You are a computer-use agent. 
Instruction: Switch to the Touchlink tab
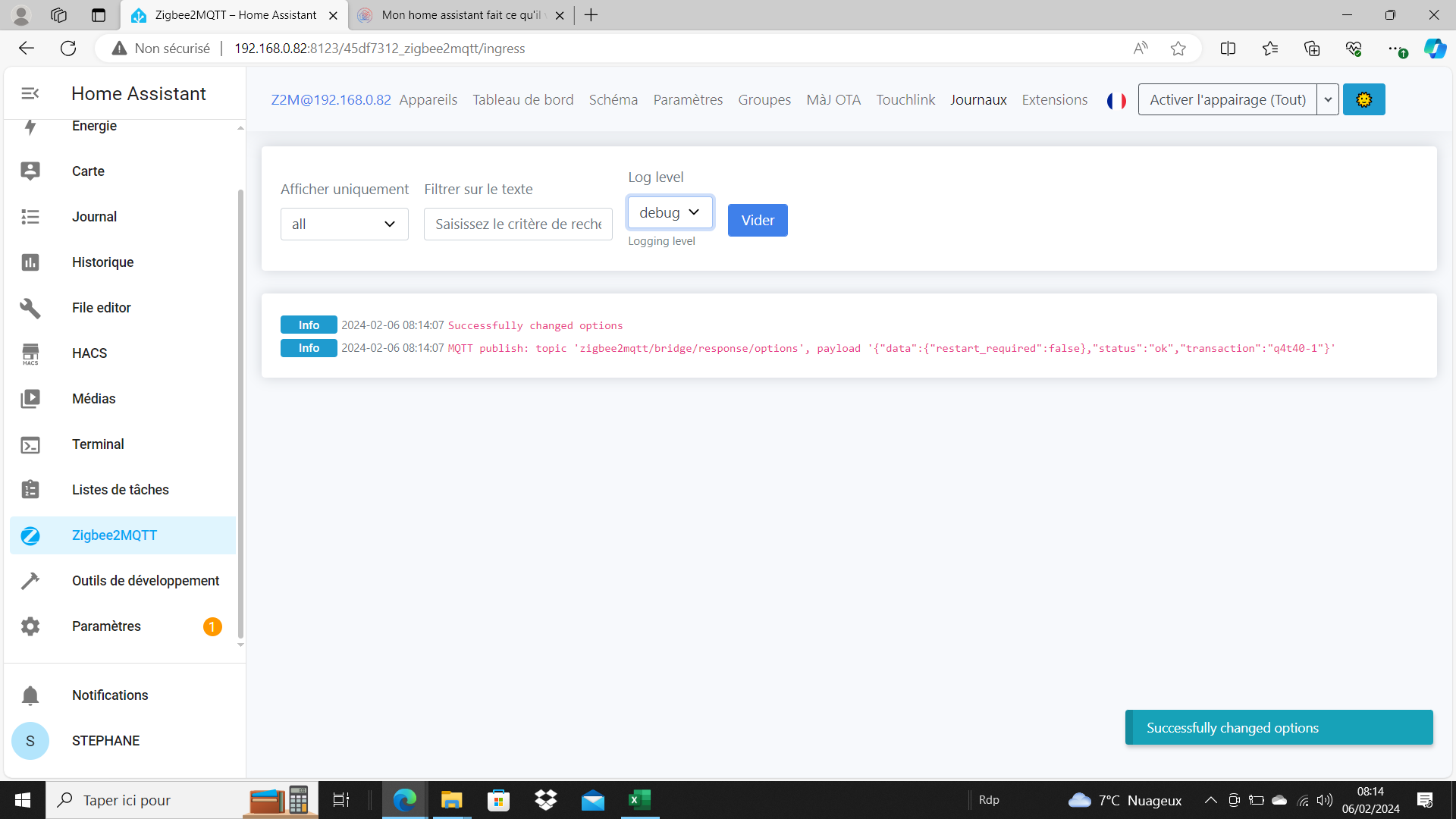point(905,100)
